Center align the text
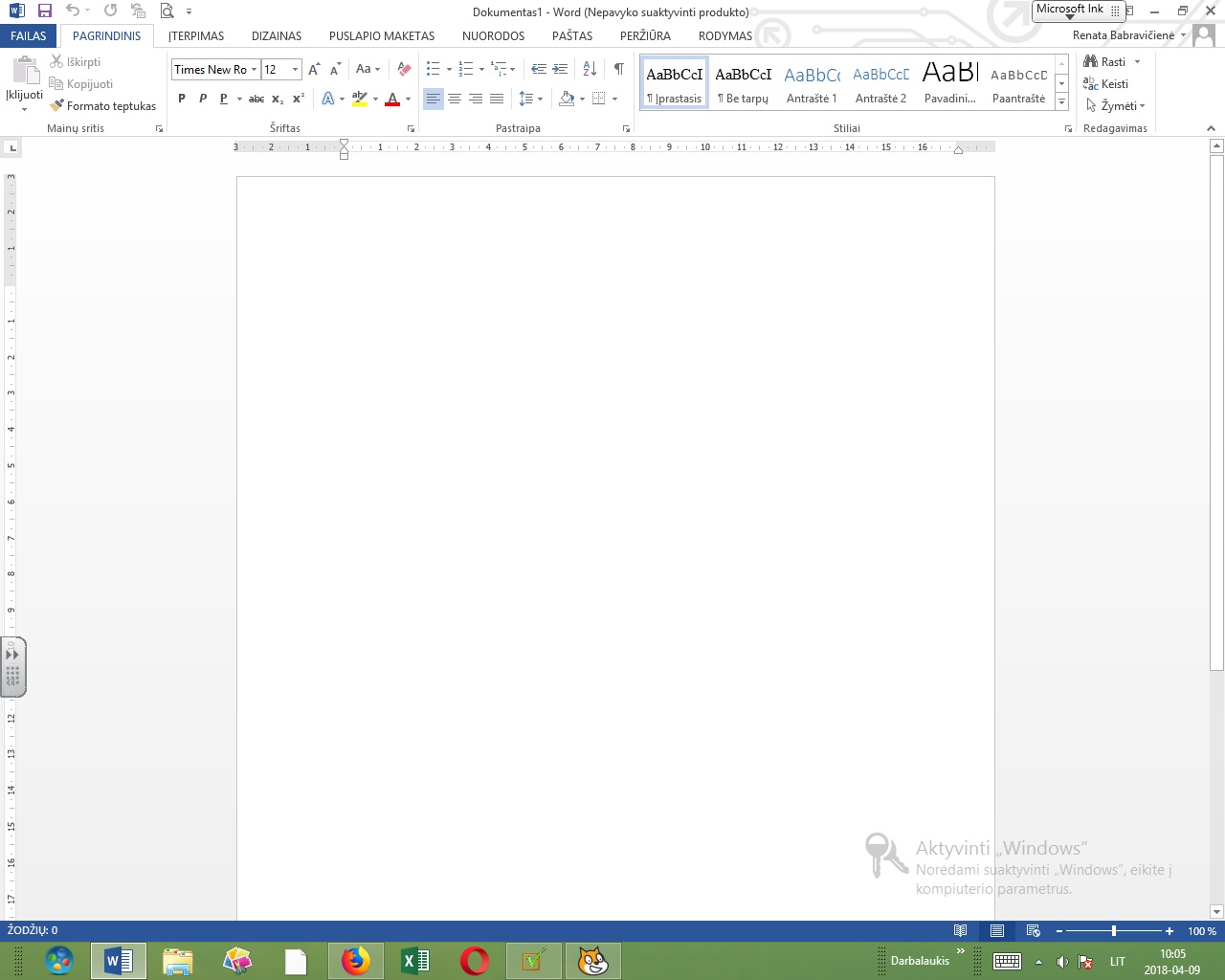This screenshot has height=980, width=1225. (455, 99)
